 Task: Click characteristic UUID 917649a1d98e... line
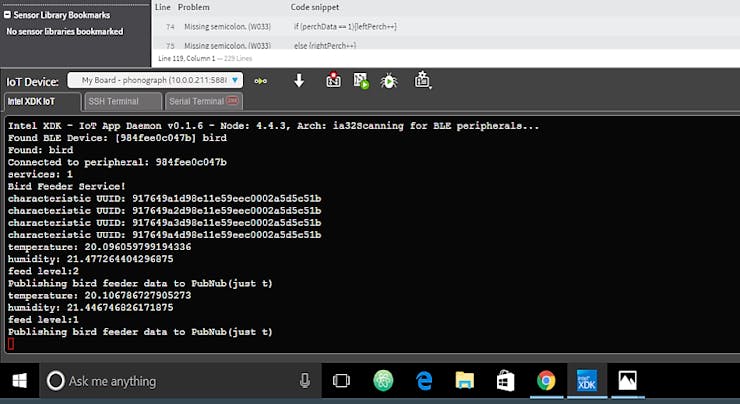(x=164, y=198)
